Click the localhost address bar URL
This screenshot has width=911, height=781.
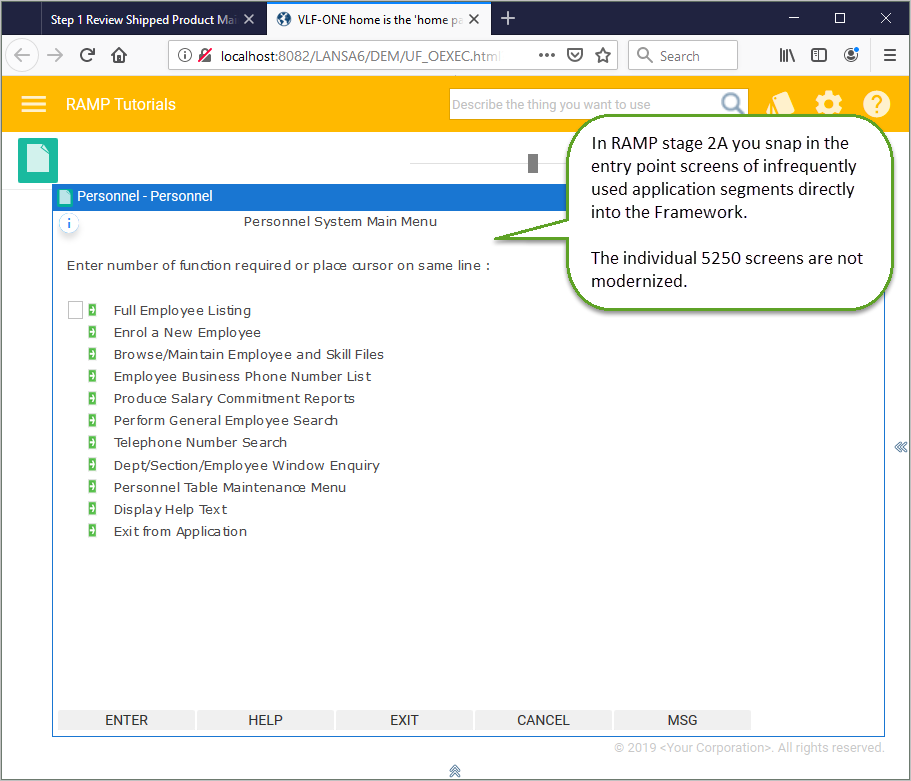click(360, 56)
